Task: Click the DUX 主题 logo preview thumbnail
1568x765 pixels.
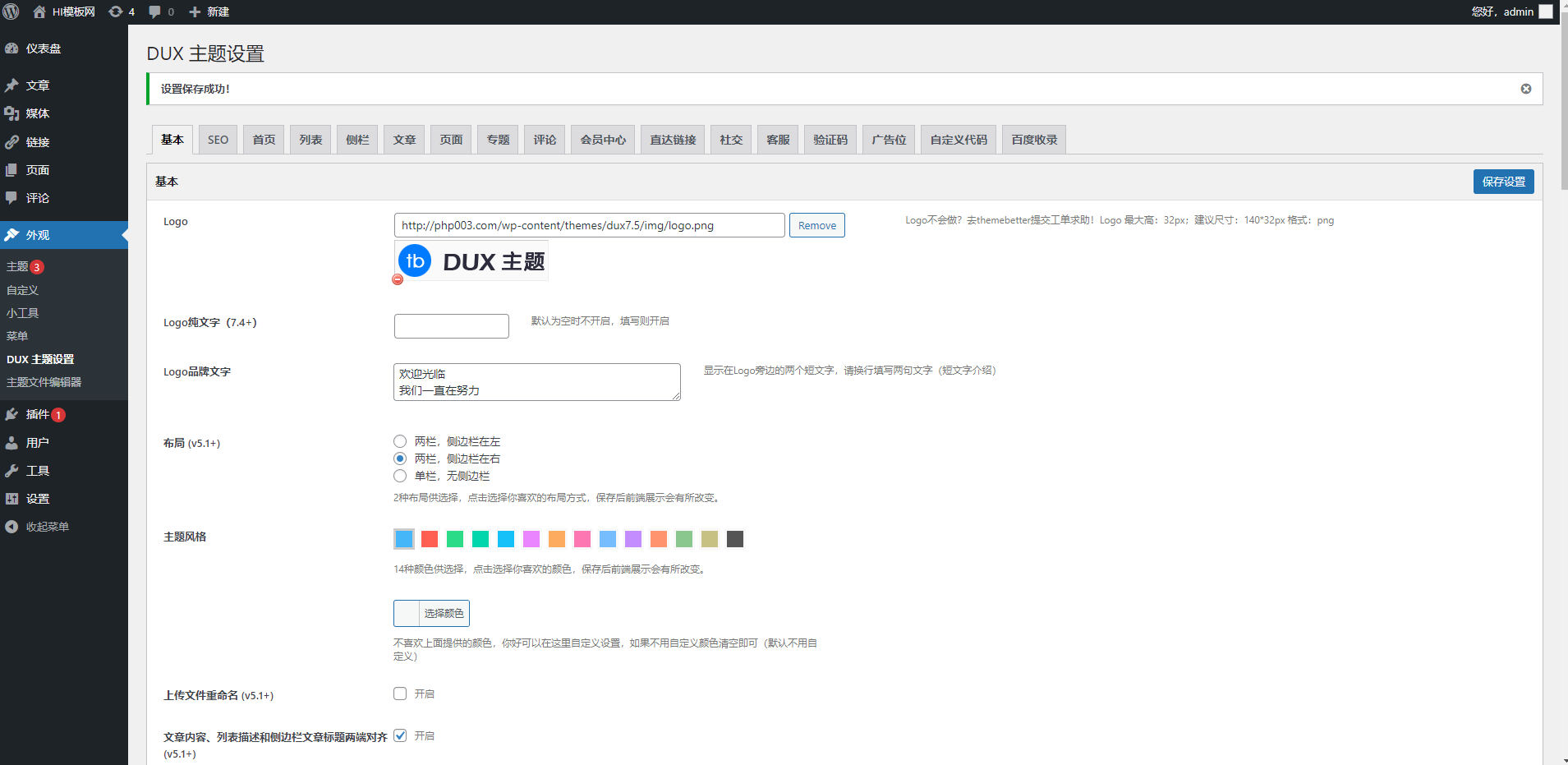Action: [x=471, y=260]
